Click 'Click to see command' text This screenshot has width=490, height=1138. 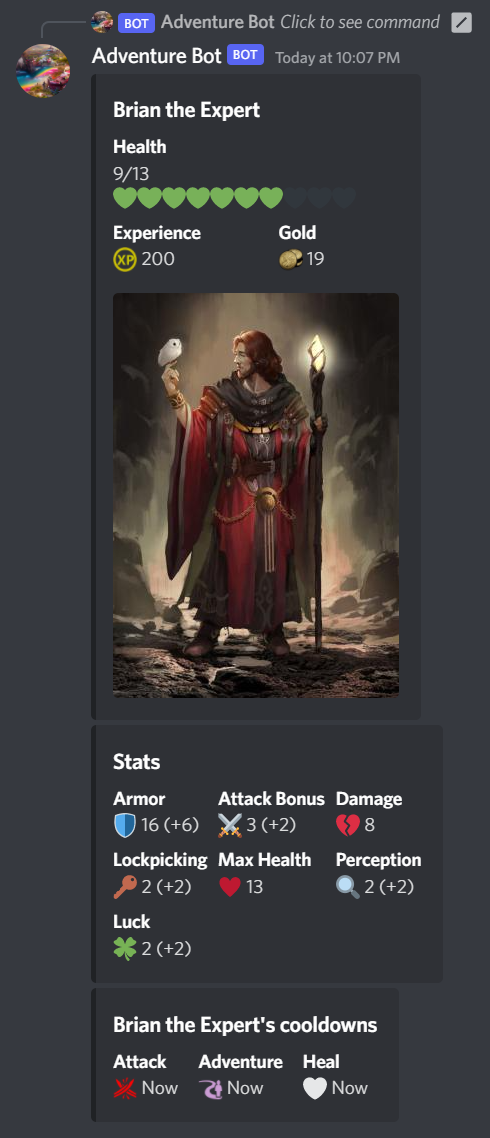click(x=360, y=22)
